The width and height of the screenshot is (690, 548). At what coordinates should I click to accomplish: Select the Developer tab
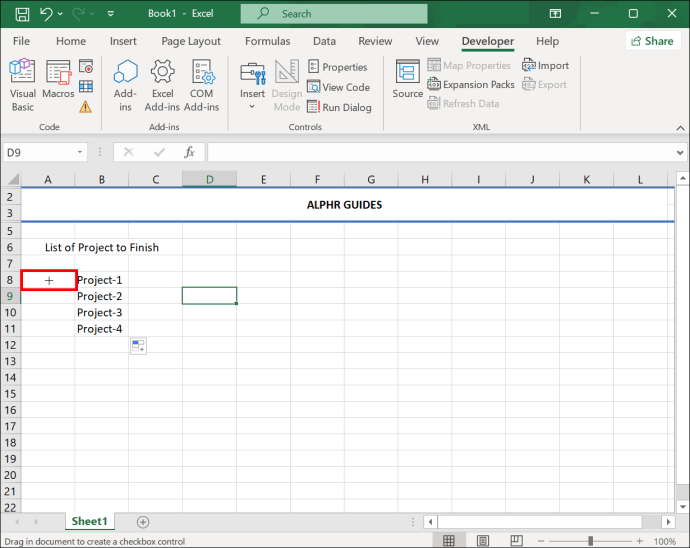coord(488,41)
